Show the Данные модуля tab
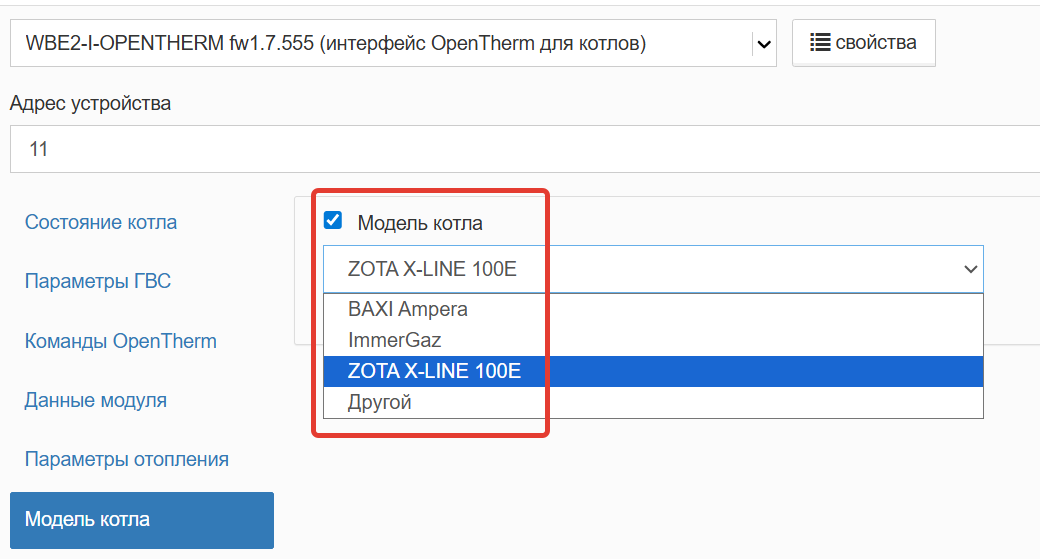 point(96,400)
